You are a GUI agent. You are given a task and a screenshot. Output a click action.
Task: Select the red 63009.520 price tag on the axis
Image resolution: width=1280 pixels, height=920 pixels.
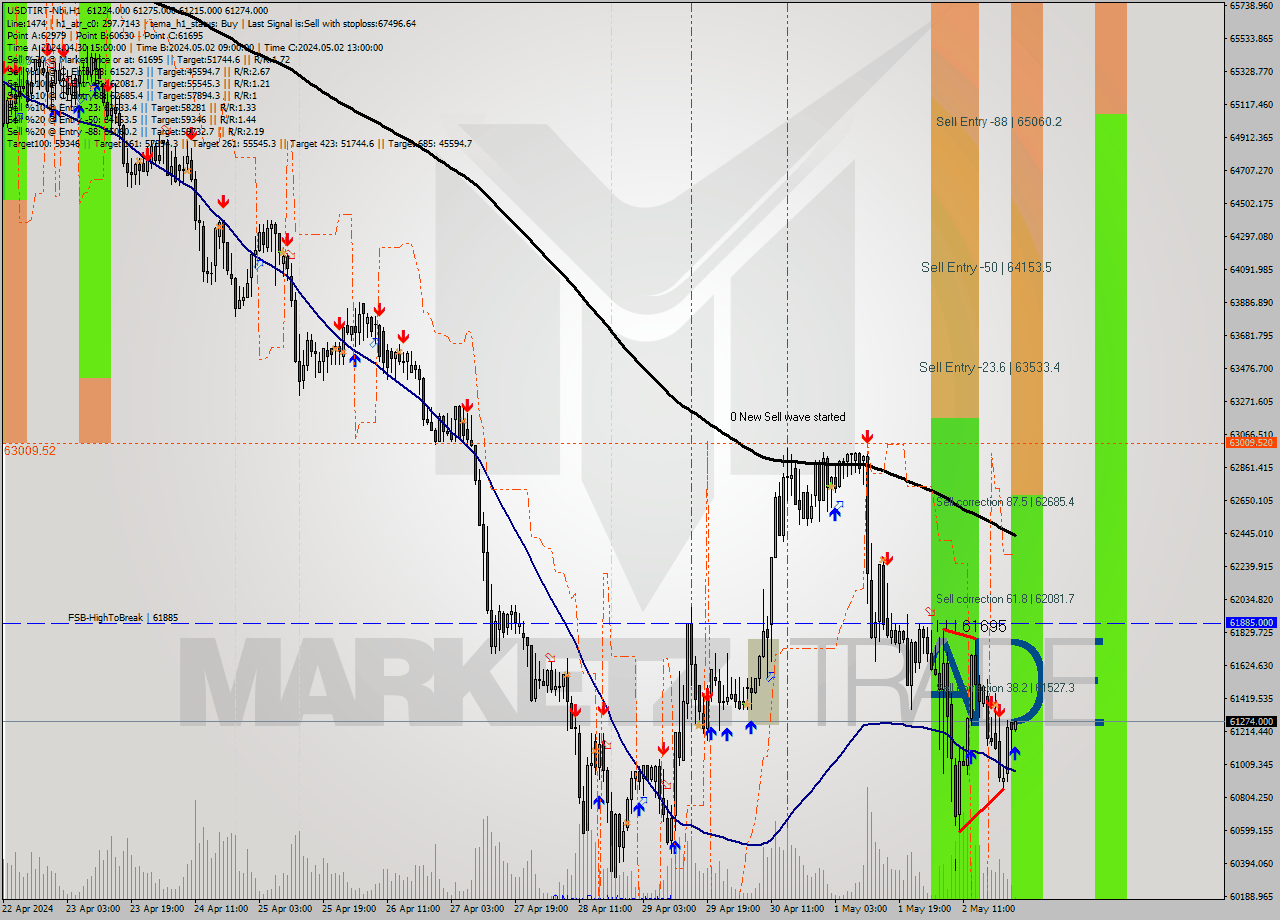coord(1250,442)
